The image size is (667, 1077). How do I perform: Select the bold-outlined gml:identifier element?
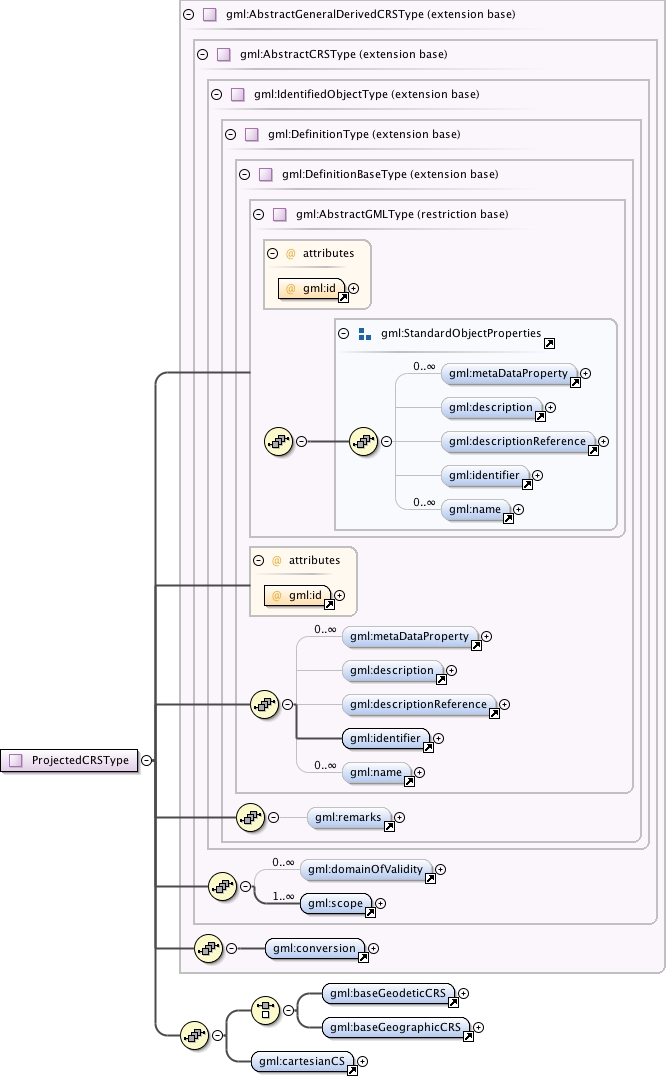click(x=386, y=738)
